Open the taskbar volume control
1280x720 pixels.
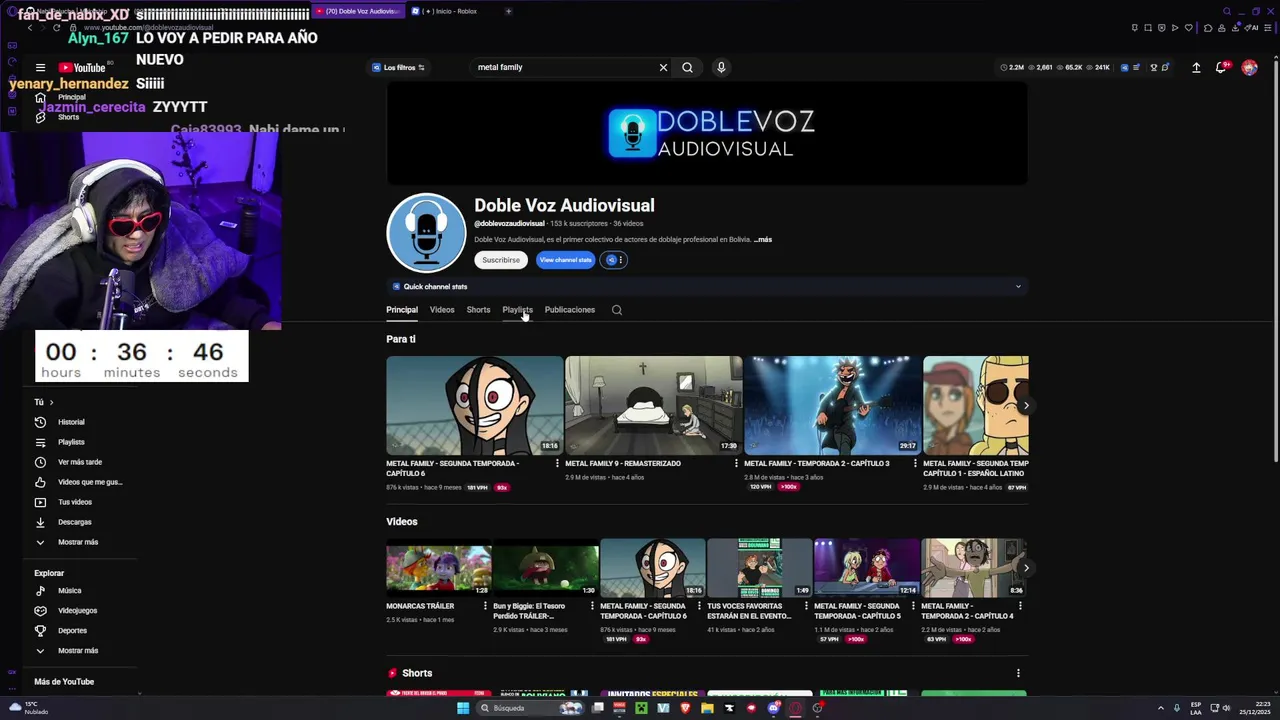1226,708
